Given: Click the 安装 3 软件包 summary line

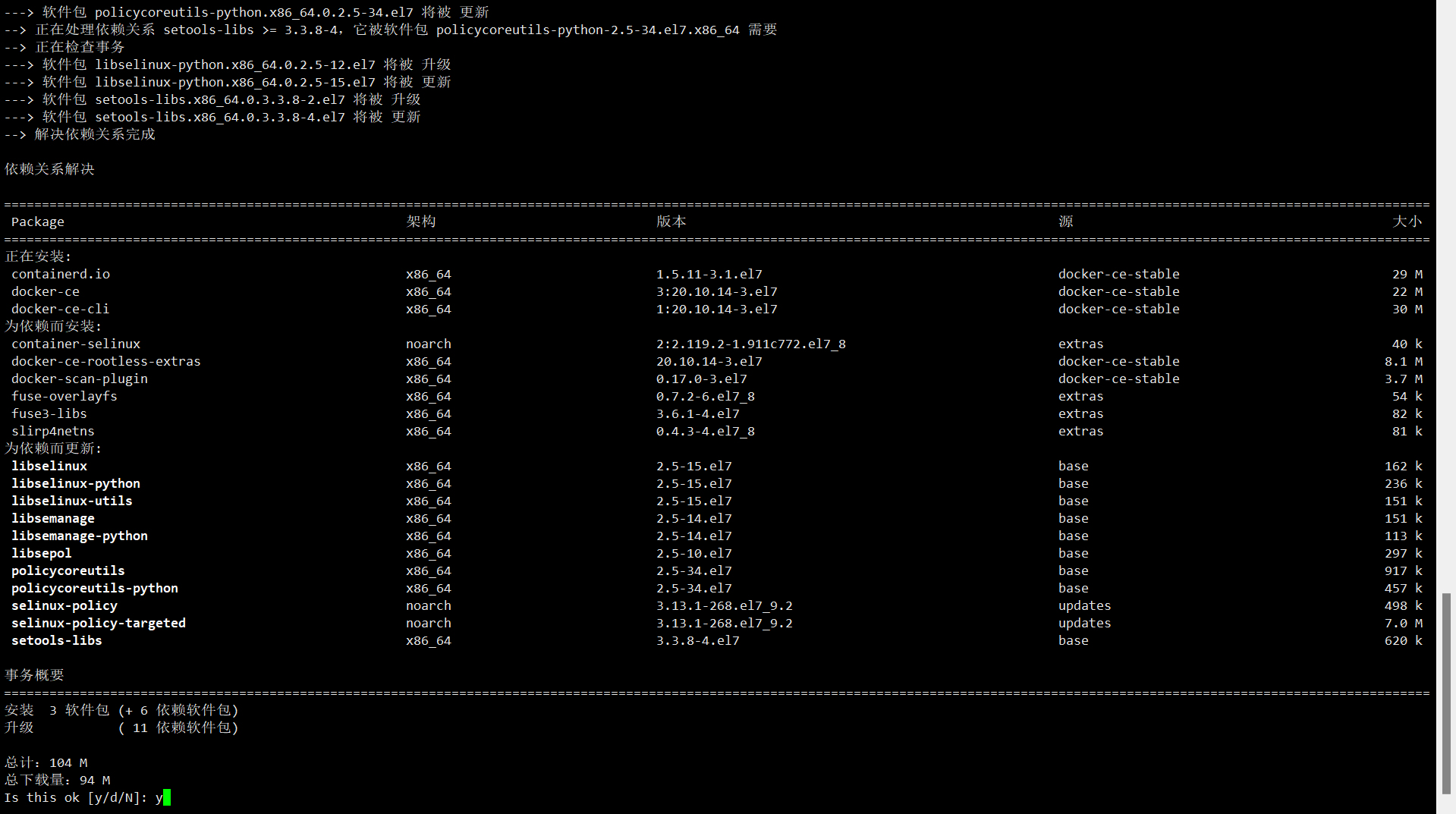Looking at the screenshot, I should [121, 710].
